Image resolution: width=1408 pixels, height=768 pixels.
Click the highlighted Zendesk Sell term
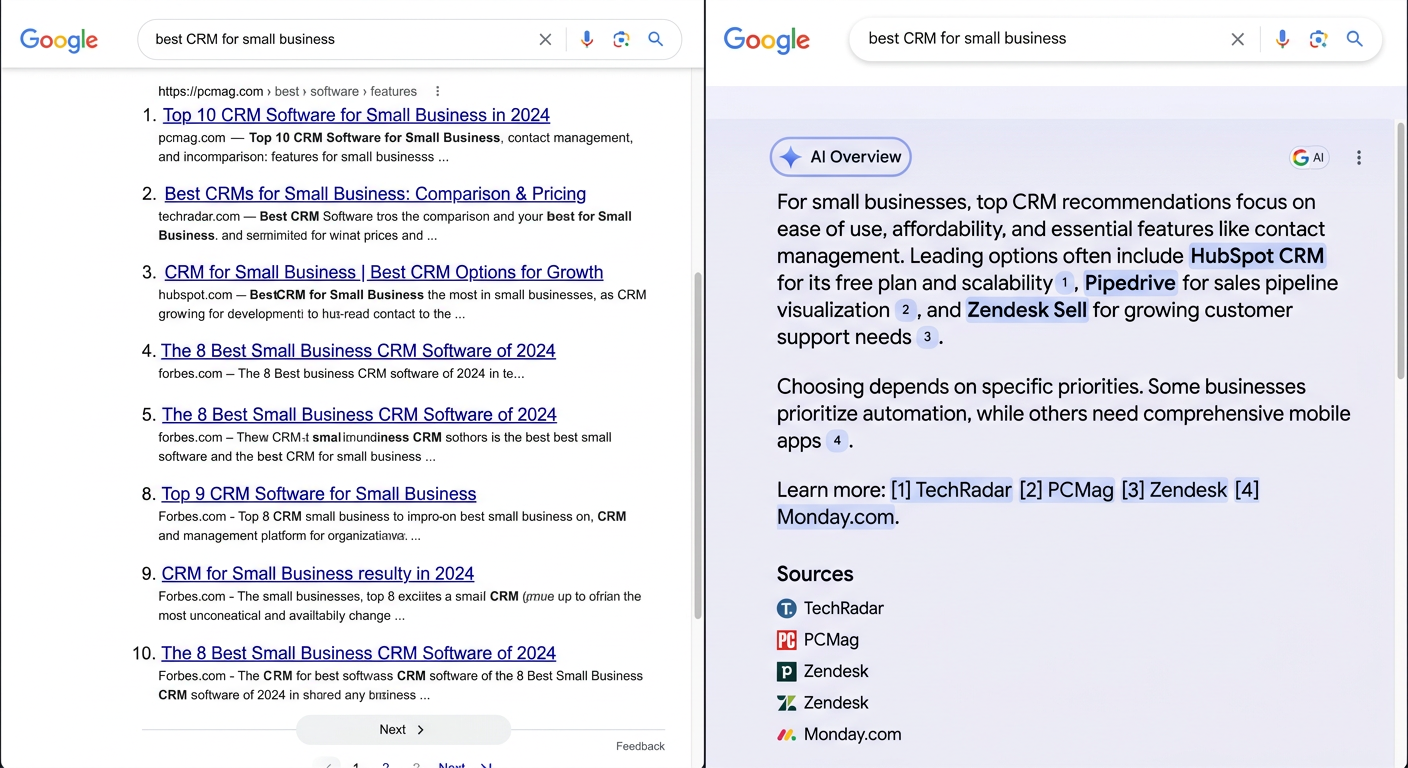tap(1027, 310)
